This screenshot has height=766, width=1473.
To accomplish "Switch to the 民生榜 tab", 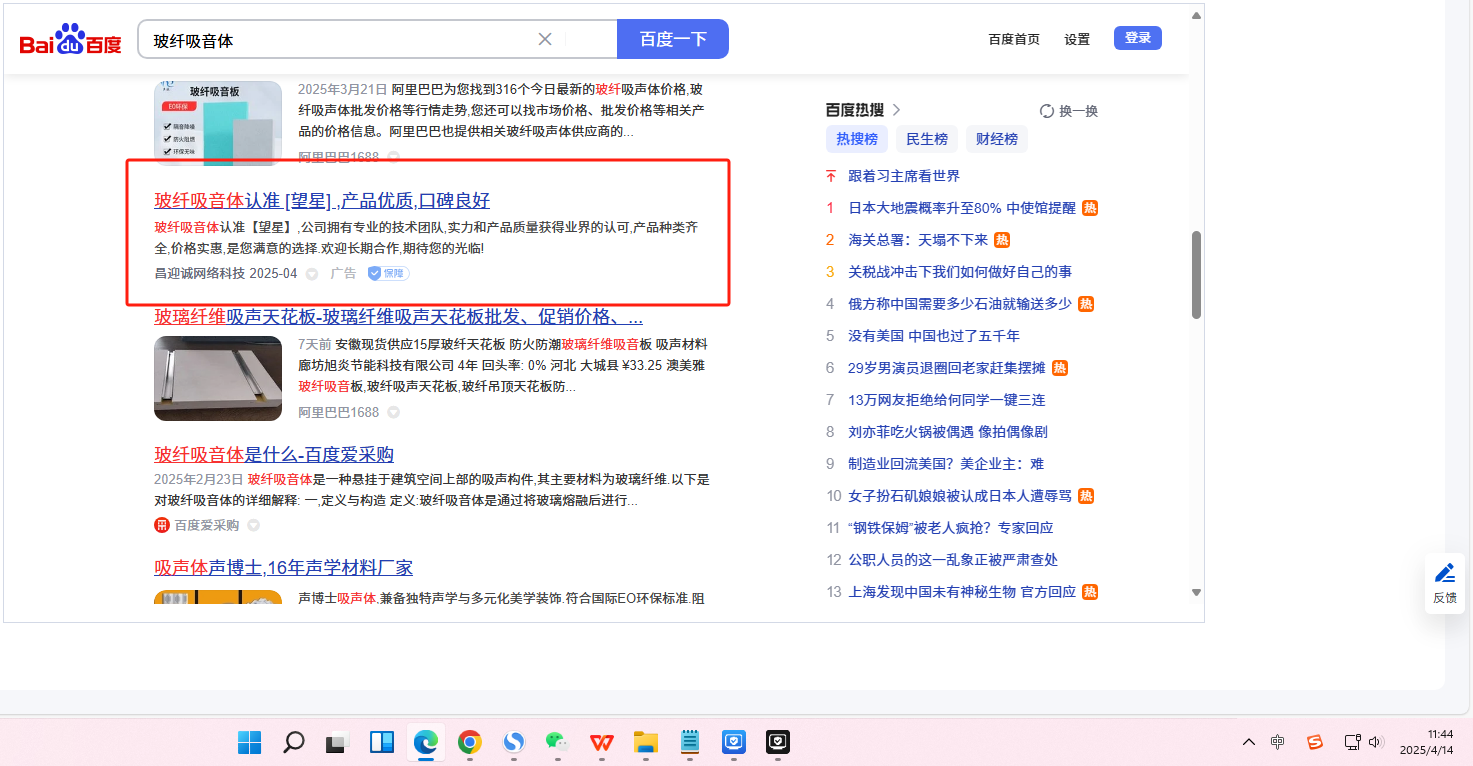I will [926, 139].
